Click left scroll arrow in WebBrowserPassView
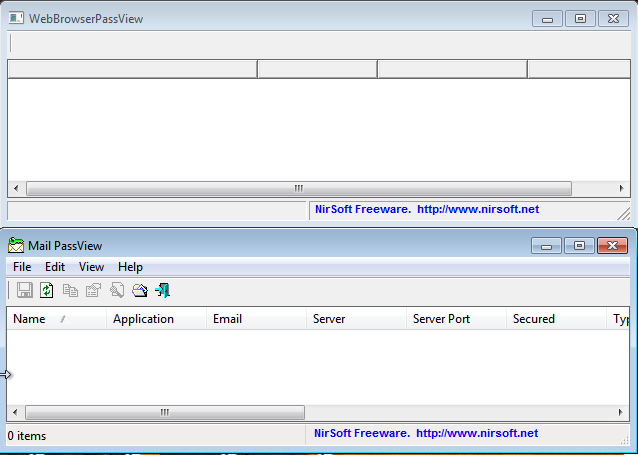Image resolution: width=638 pixels, height=455 pixels. pyautogui.click(x=16, y=188)
